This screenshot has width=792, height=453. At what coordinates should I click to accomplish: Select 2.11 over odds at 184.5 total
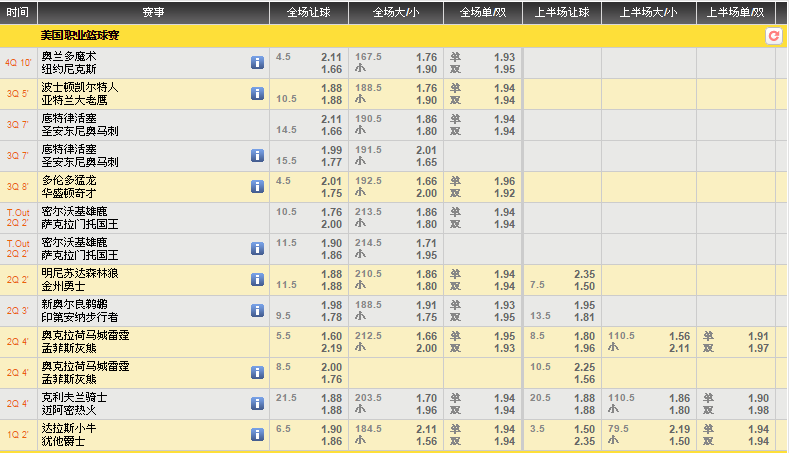pyautogui.click(x=426, y=429)
